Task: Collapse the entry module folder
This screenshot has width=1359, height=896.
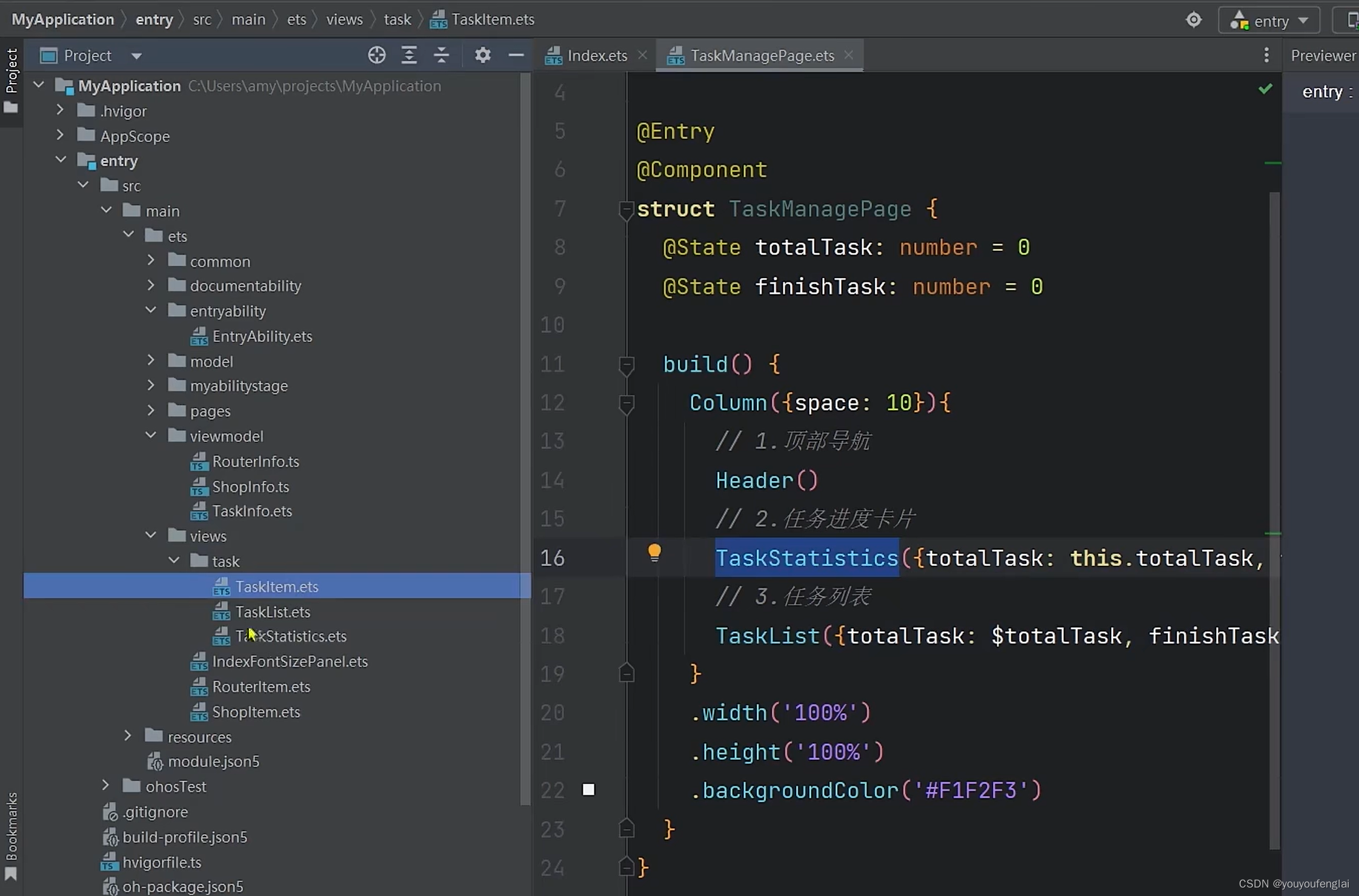Action: [x=61, y=159]
